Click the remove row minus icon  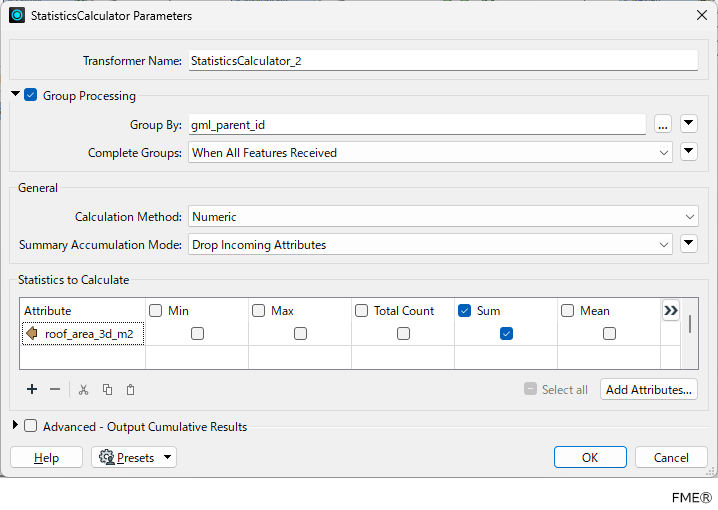tap(55, 389)
